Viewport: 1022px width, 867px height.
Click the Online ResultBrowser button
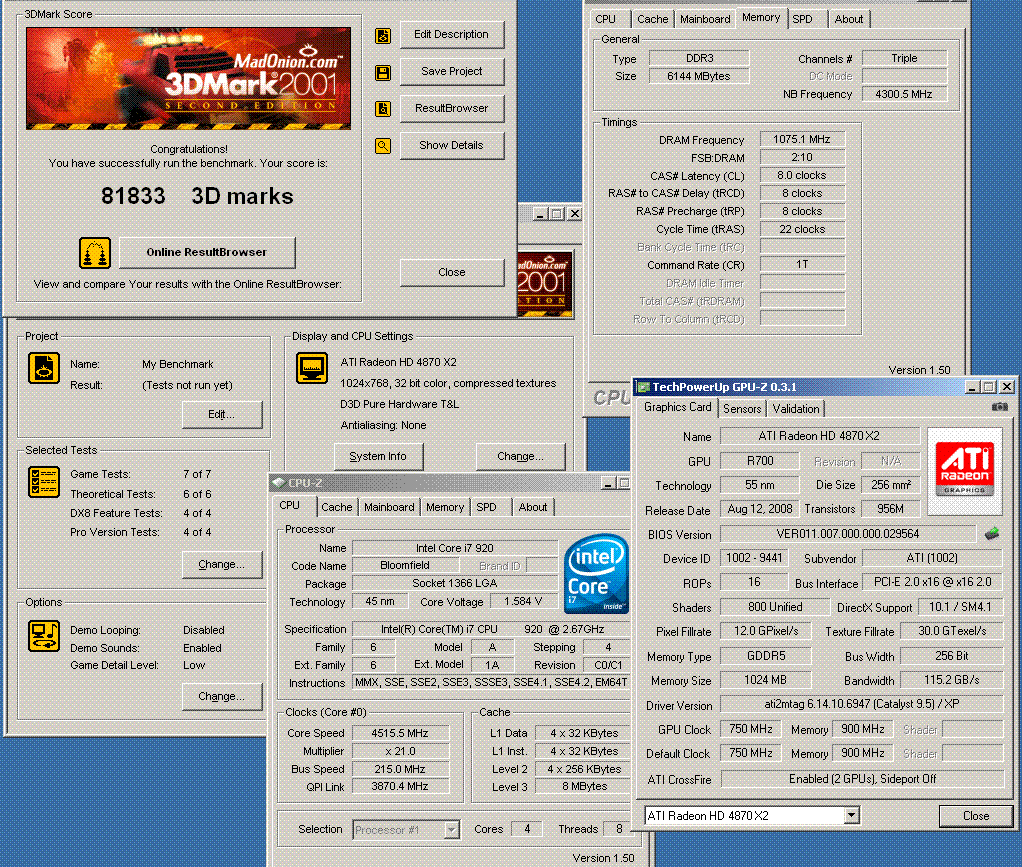coord(207,252)
